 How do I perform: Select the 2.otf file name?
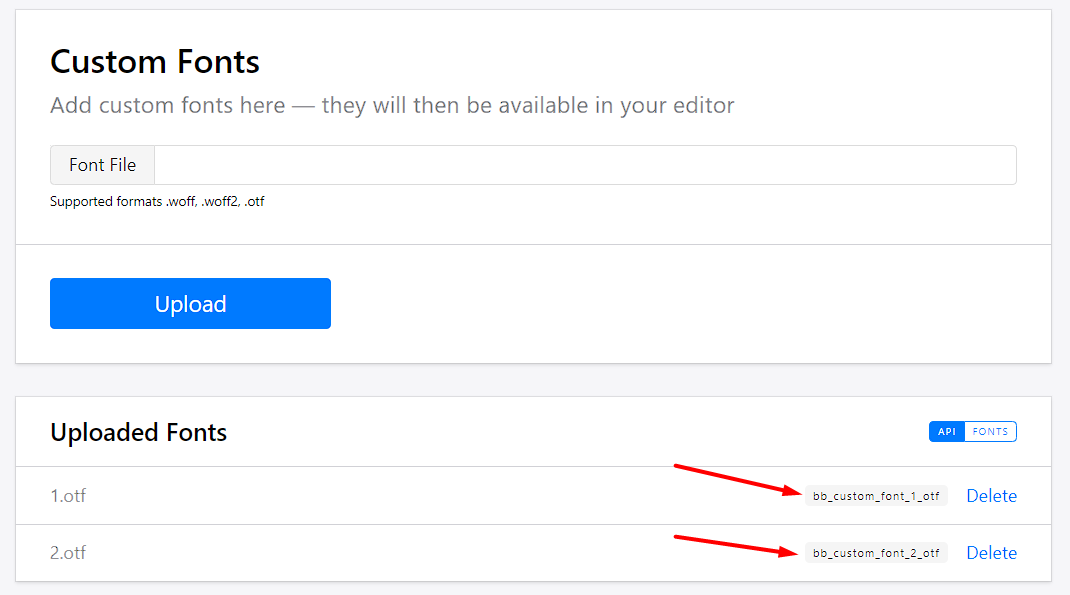[68, 553]
